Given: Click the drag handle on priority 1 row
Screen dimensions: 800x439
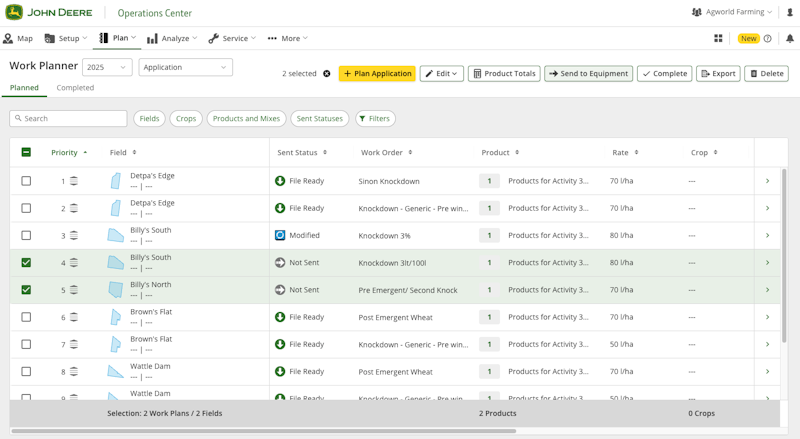Looking at the screenshot, I should click(74, 181).
